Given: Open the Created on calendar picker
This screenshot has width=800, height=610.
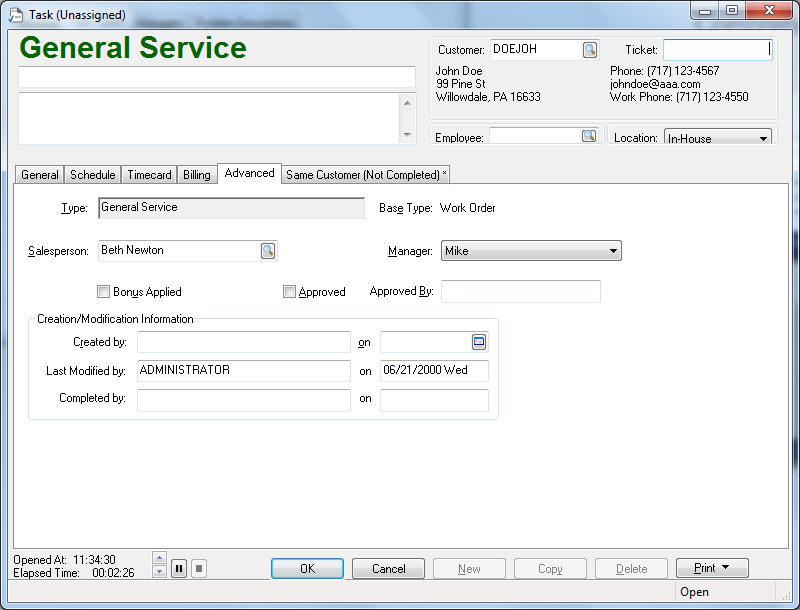Looking at the screenshot, I should click(479, 342).
